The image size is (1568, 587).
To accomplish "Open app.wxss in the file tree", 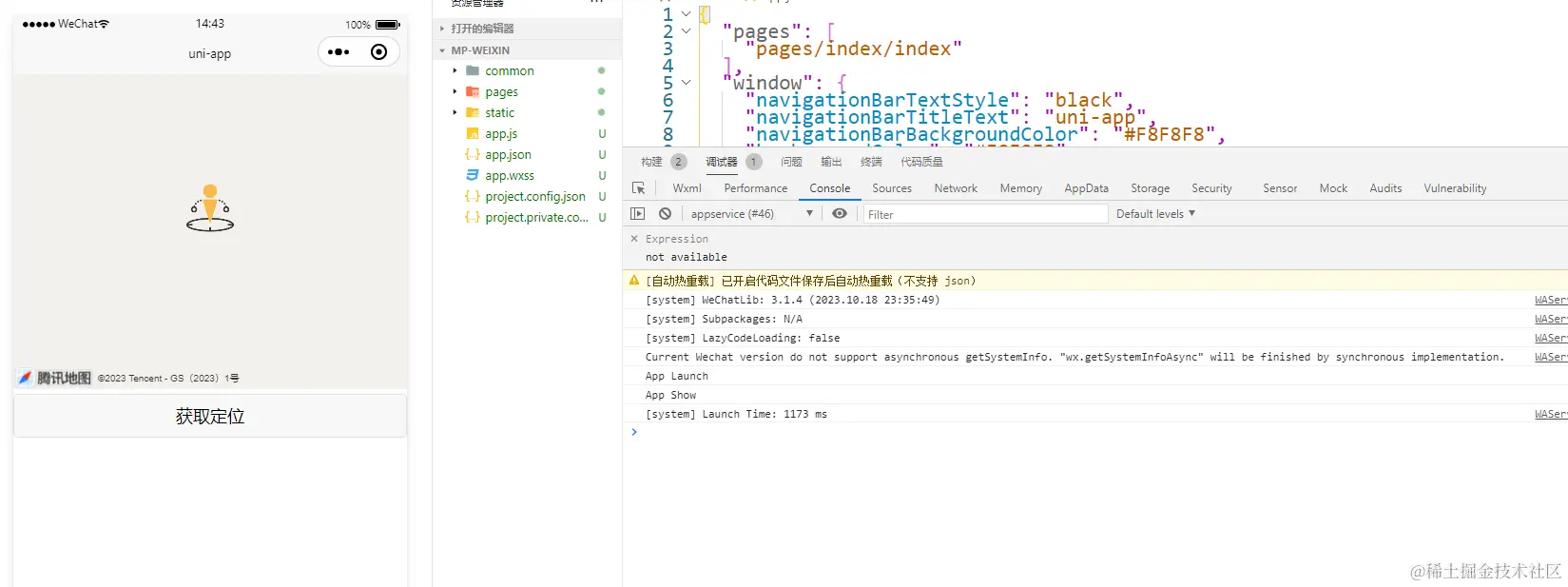I will [510, 175].
